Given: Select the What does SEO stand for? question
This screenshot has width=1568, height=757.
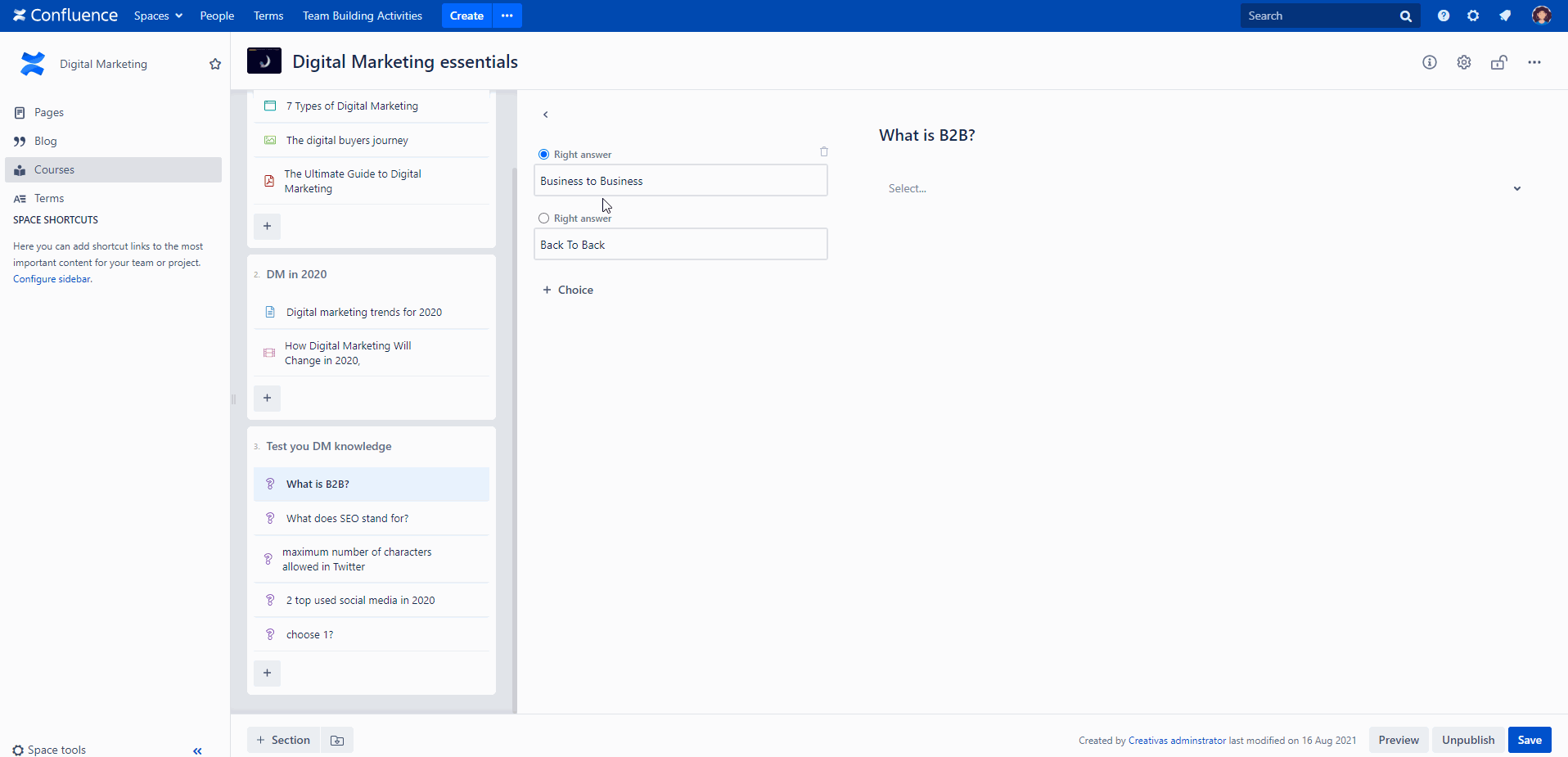Looking at the screenshot, I should coord(347,518).
